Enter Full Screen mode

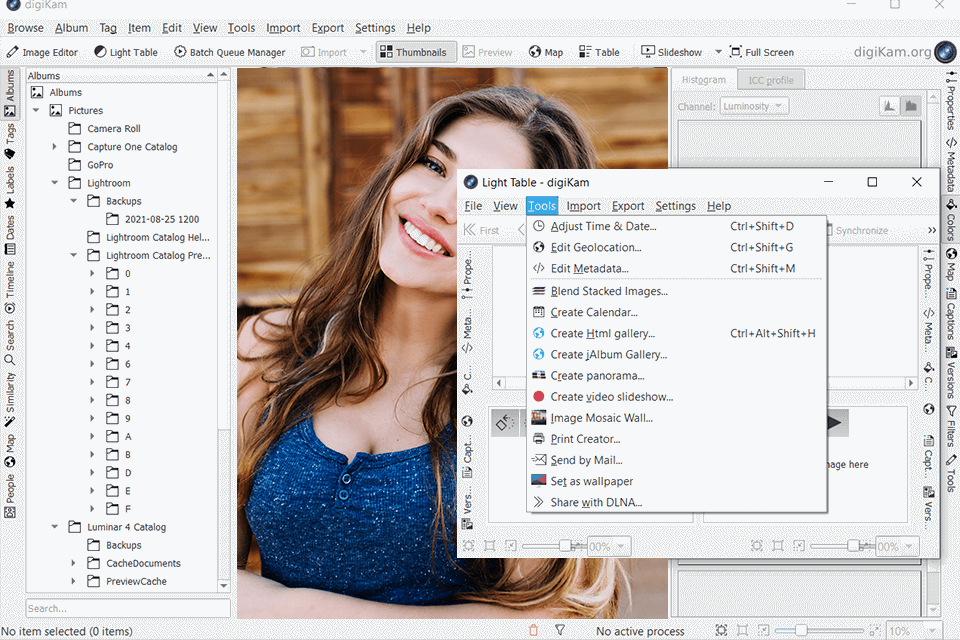pos(762,52)
